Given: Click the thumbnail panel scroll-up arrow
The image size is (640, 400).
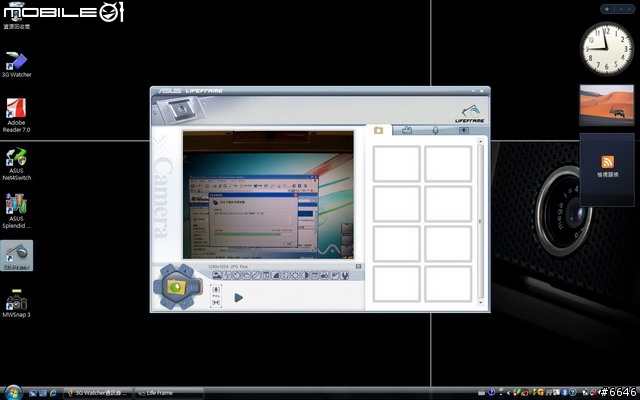Looking at the screenshot, I should click(x=480, y=141).
